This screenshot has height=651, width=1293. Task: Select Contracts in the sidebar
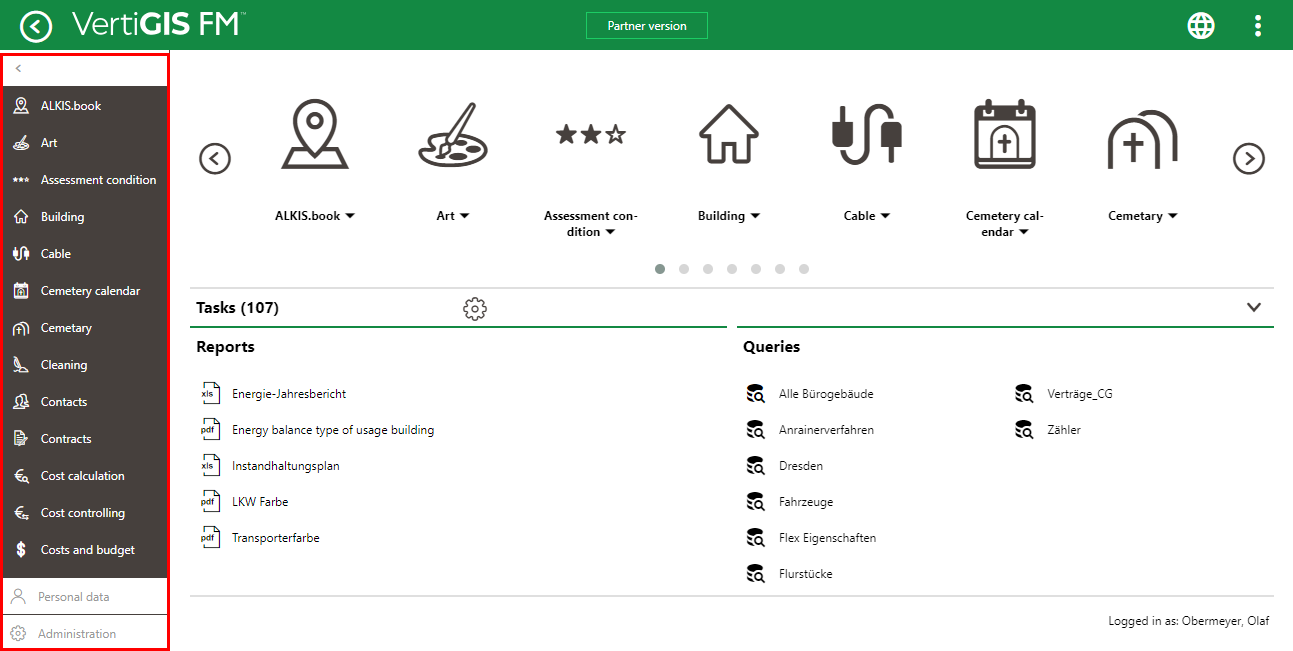click(66, 439)
